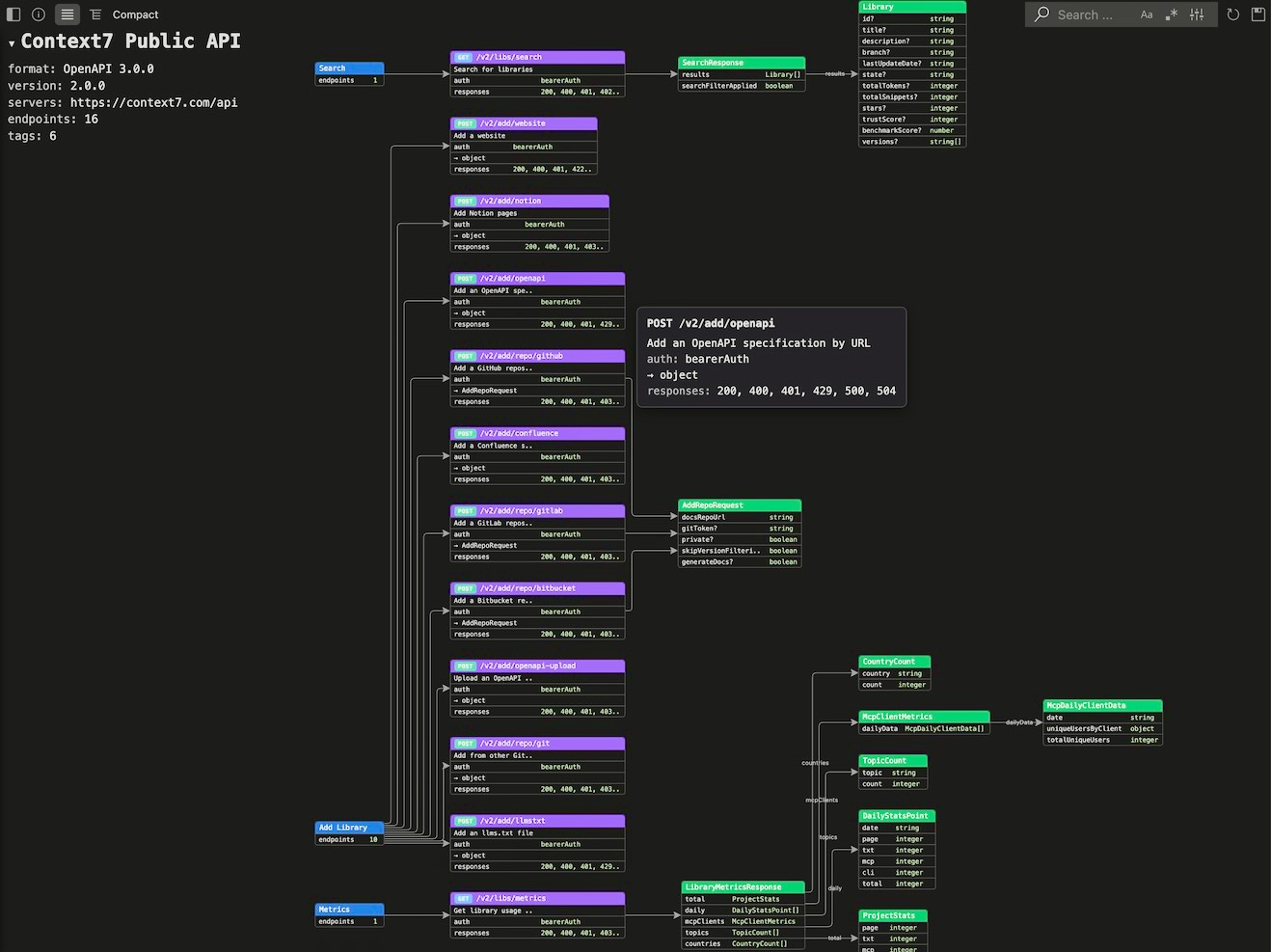Click the 'gitToken? string' row
1271x952 pixels.
tap(740, 529)
